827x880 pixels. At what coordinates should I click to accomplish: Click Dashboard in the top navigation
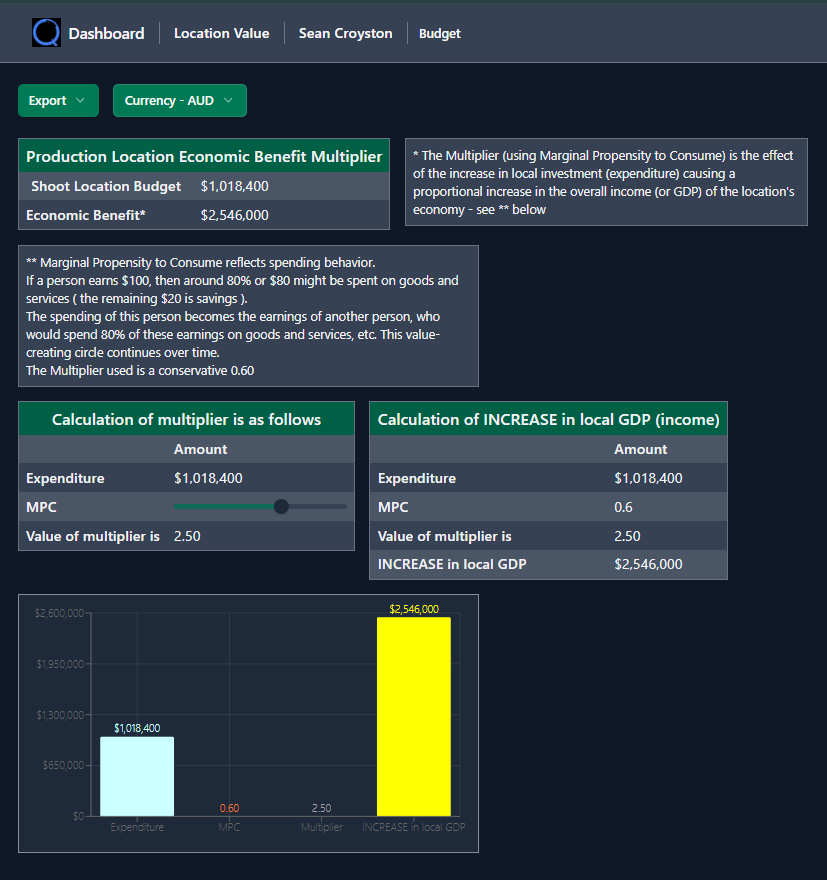click(106, 33)
